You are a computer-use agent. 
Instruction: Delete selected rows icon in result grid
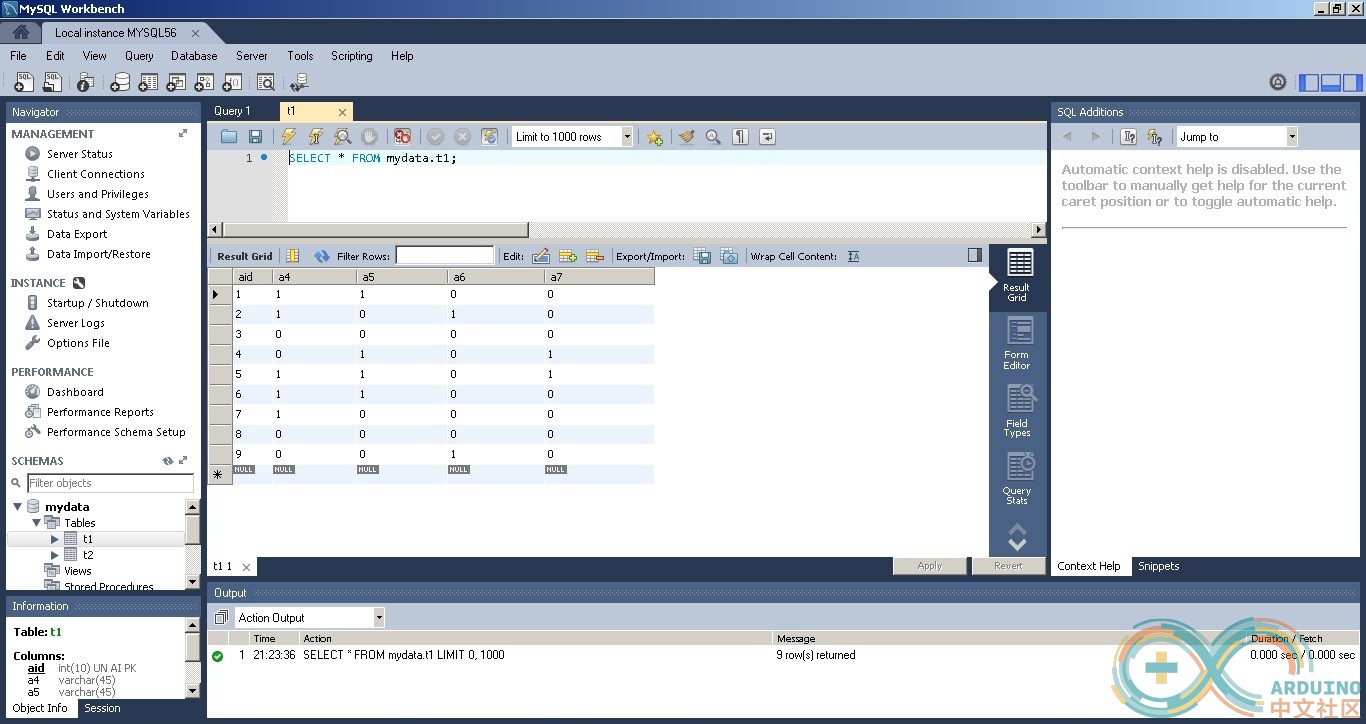point(595,256)
